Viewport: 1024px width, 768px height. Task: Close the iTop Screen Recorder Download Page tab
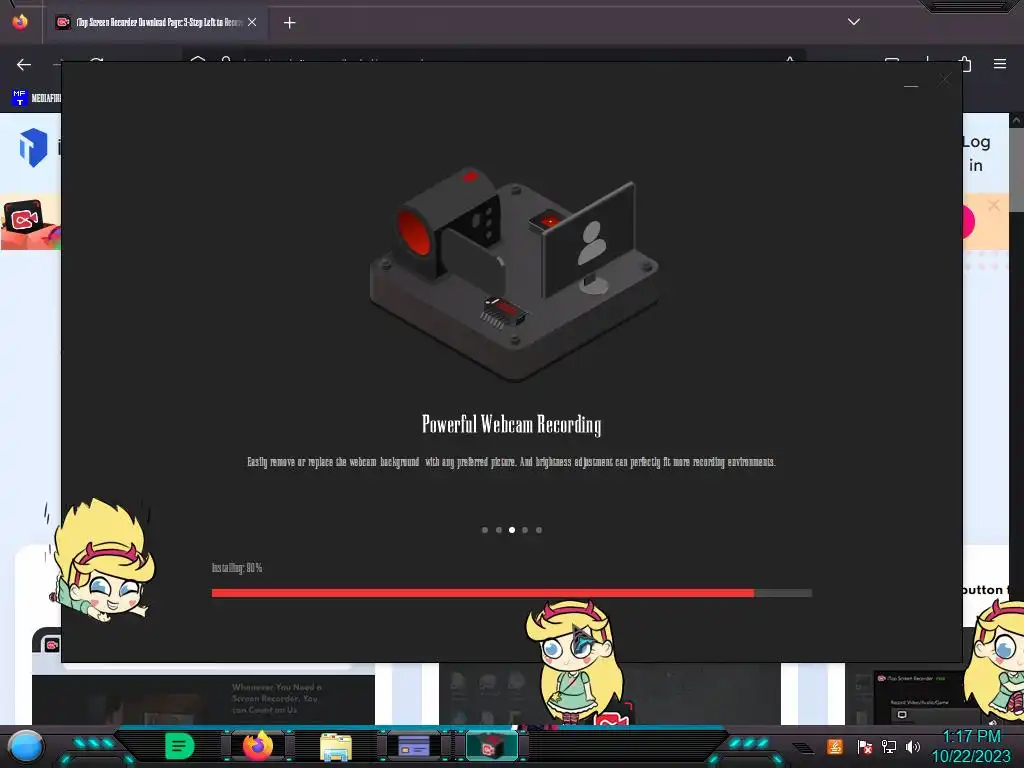[252, 22]
